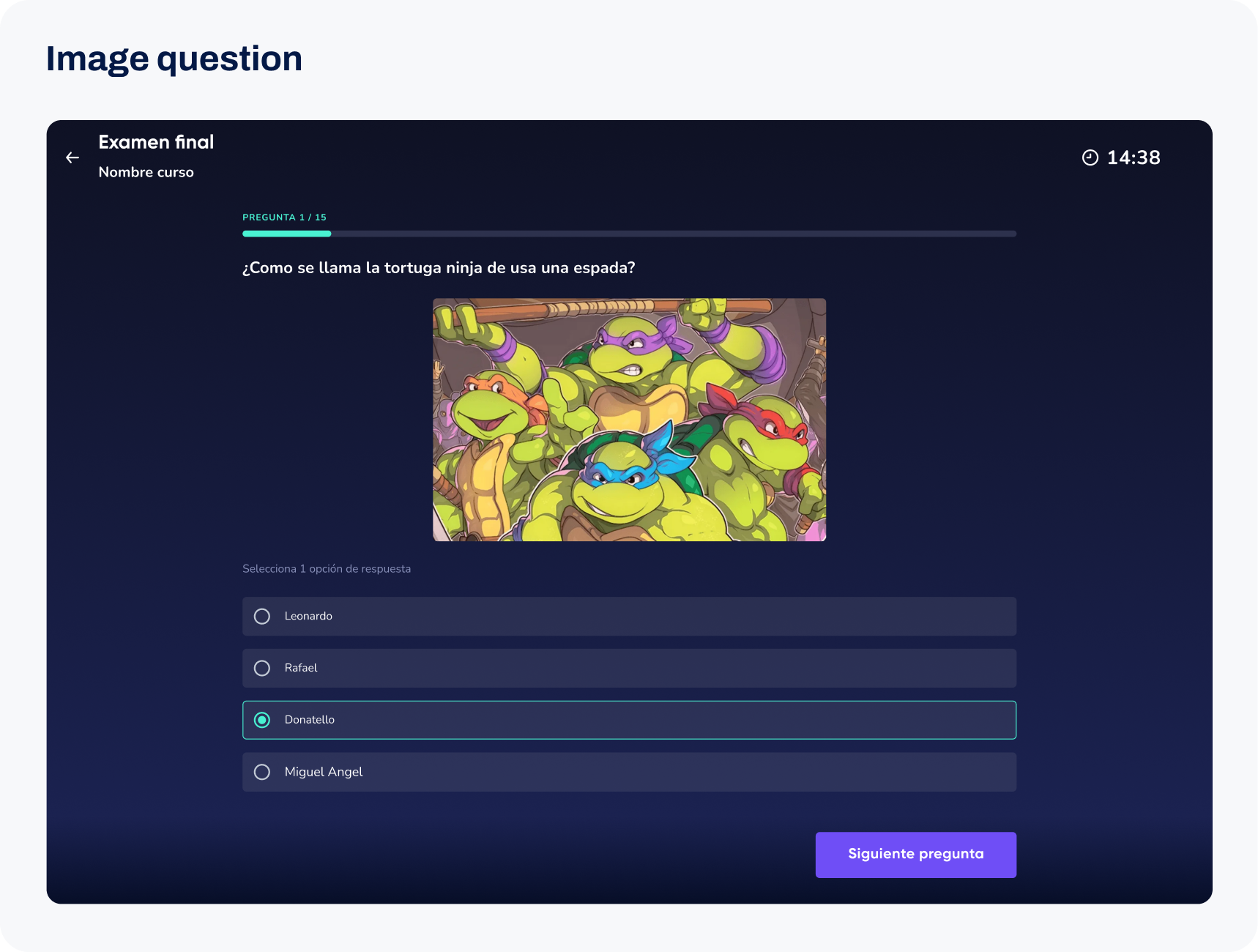Image resolution: width=1258 pixels, height=952 pixels.
Task: Click the 14:38 countdown timer text
Action: point(1134,157)
